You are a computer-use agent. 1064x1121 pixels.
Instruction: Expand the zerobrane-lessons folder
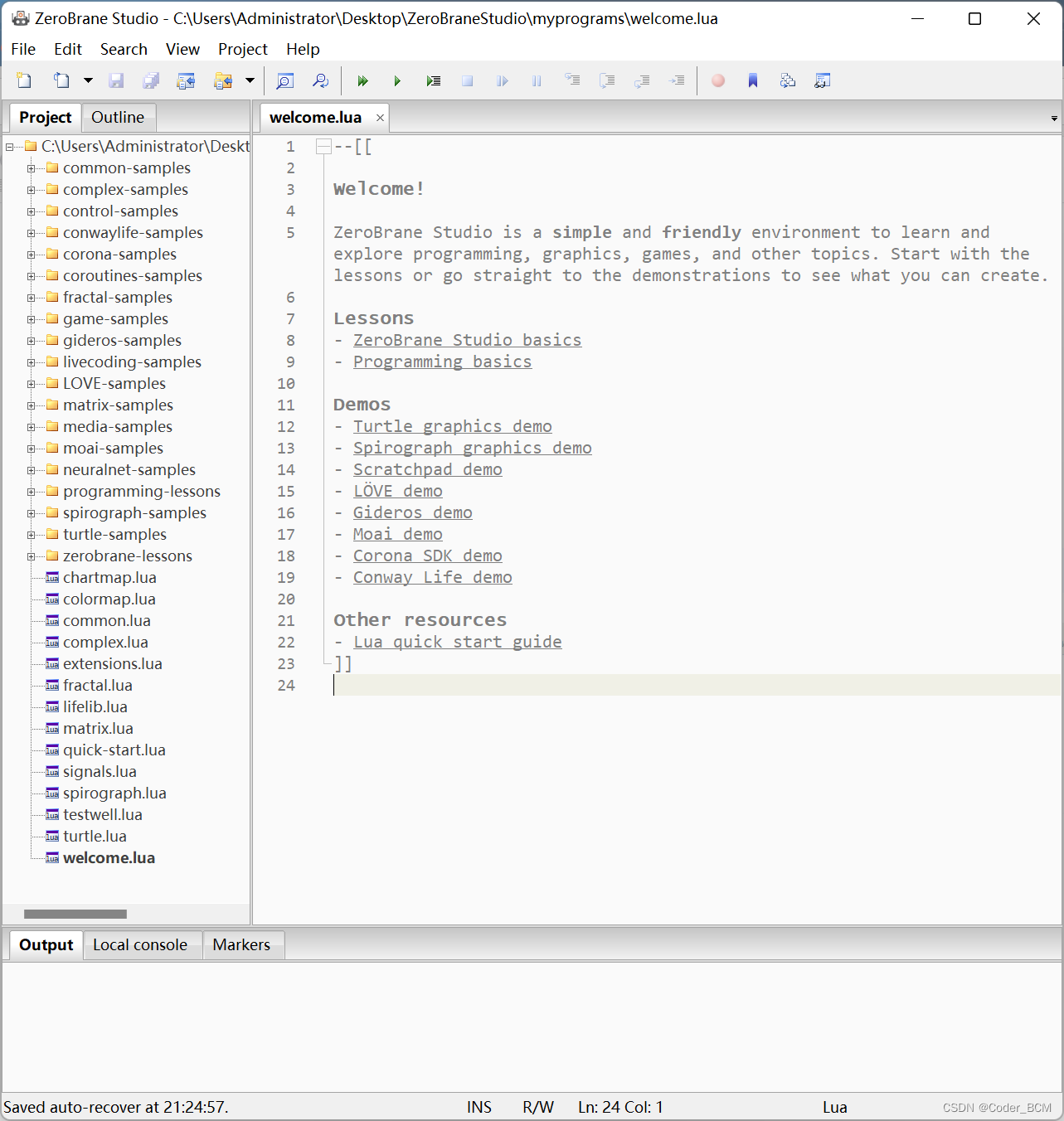32,556
